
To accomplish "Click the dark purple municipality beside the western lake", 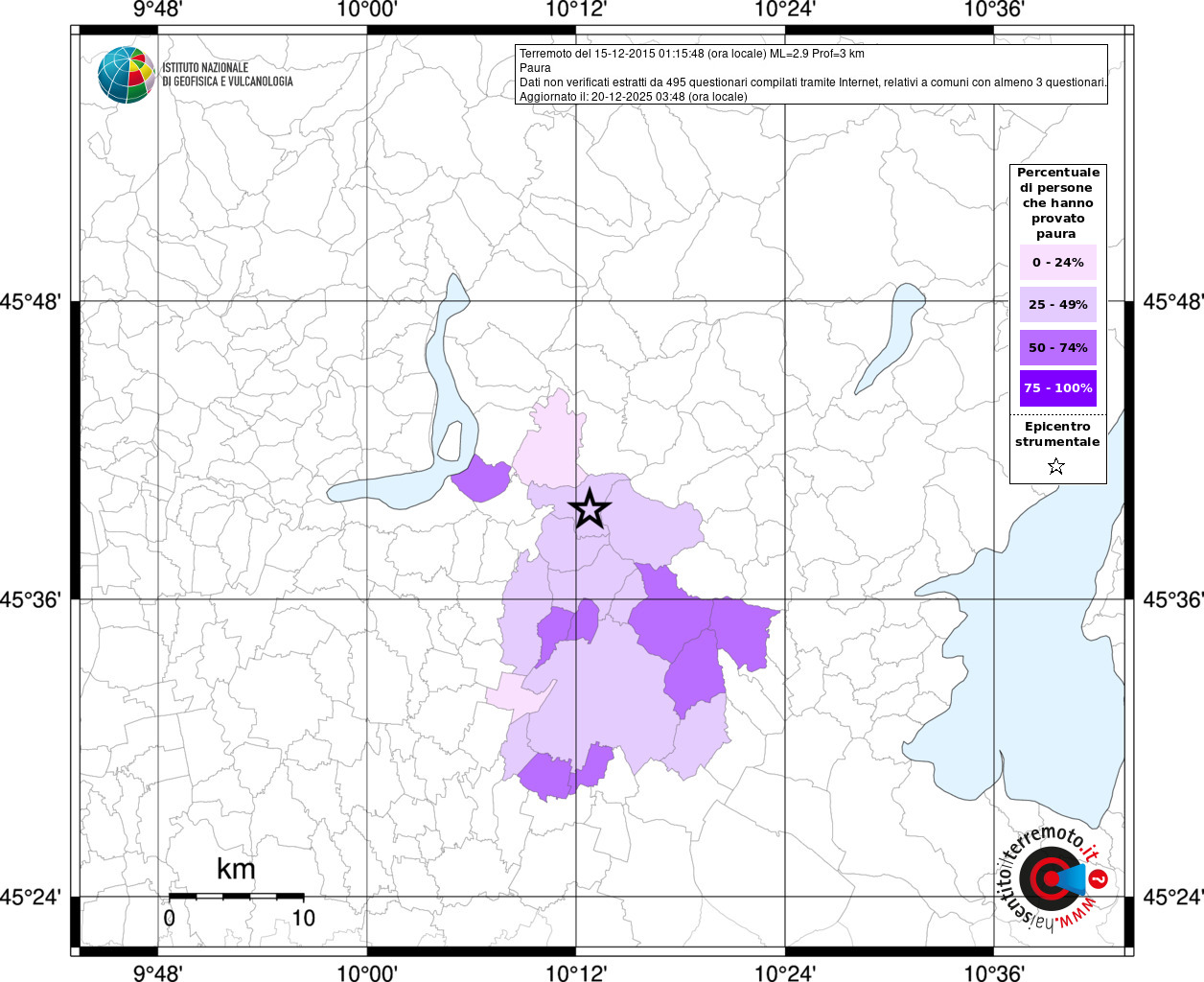I will click(x=481, y=479).
